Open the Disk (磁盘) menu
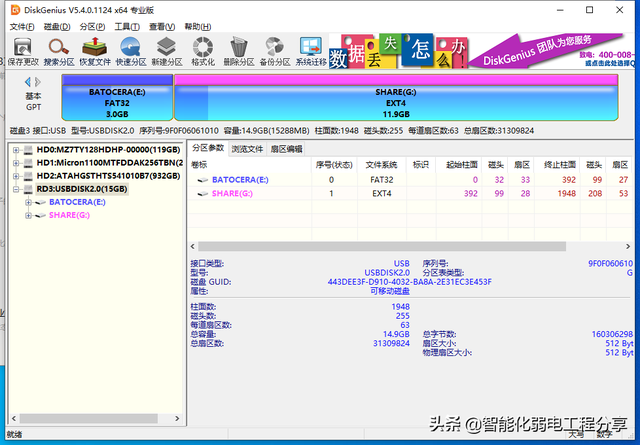The height and width of the screenshot is (445, 640). pyautogui.click(x=57, y=27)
